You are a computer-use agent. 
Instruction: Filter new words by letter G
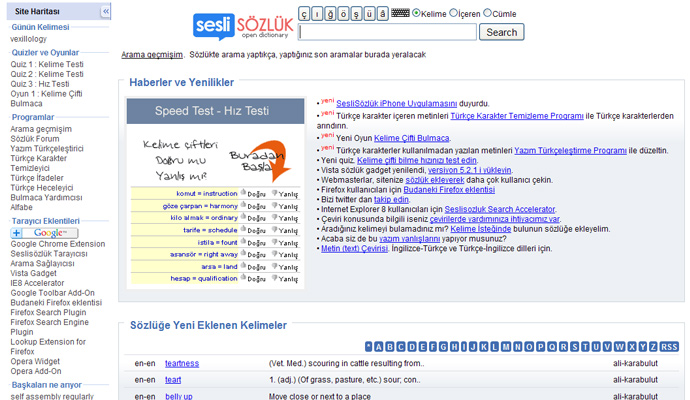[x=443, y=347]
